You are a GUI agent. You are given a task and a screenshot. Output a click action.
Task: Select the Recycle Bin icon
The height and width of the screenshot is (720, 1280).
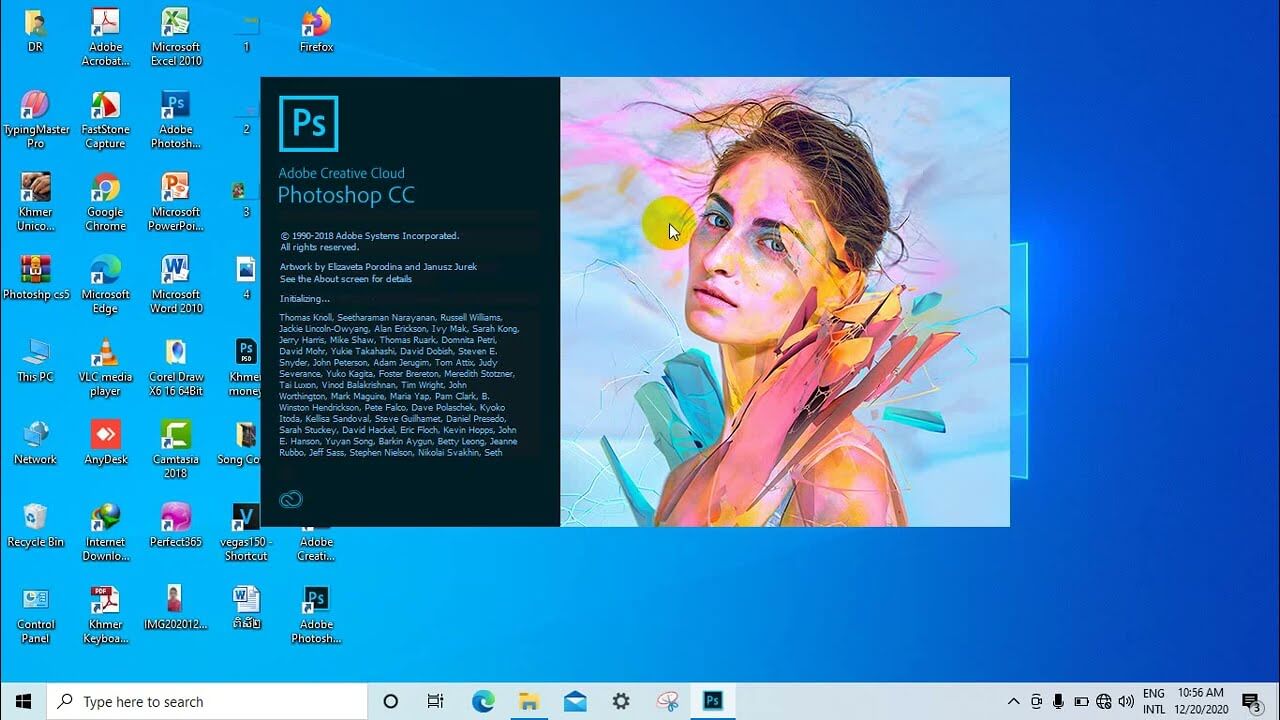pos(35,526)
